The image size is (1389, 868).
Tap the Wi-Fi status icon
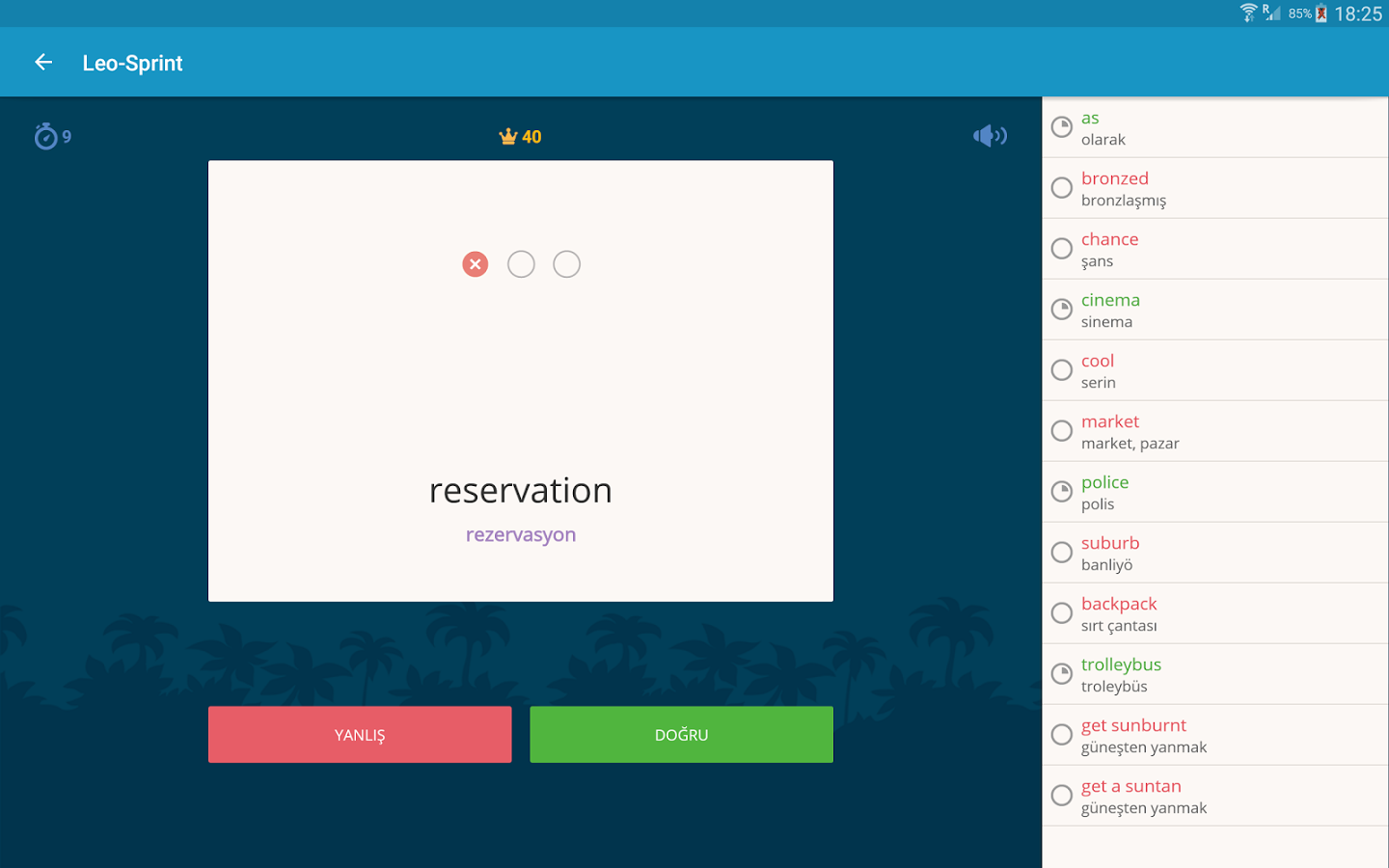[1249, 13]
